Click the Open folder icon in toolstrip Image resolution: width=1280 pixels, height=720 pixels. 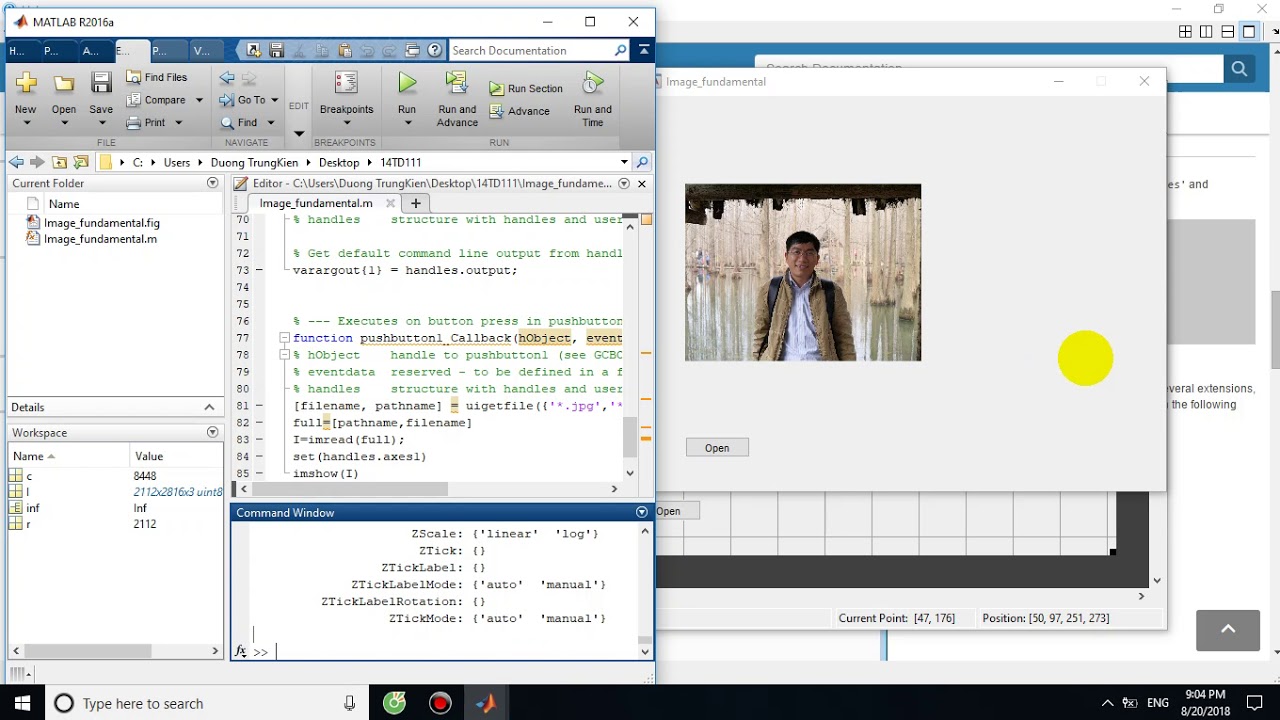click(x=64, y=84)
